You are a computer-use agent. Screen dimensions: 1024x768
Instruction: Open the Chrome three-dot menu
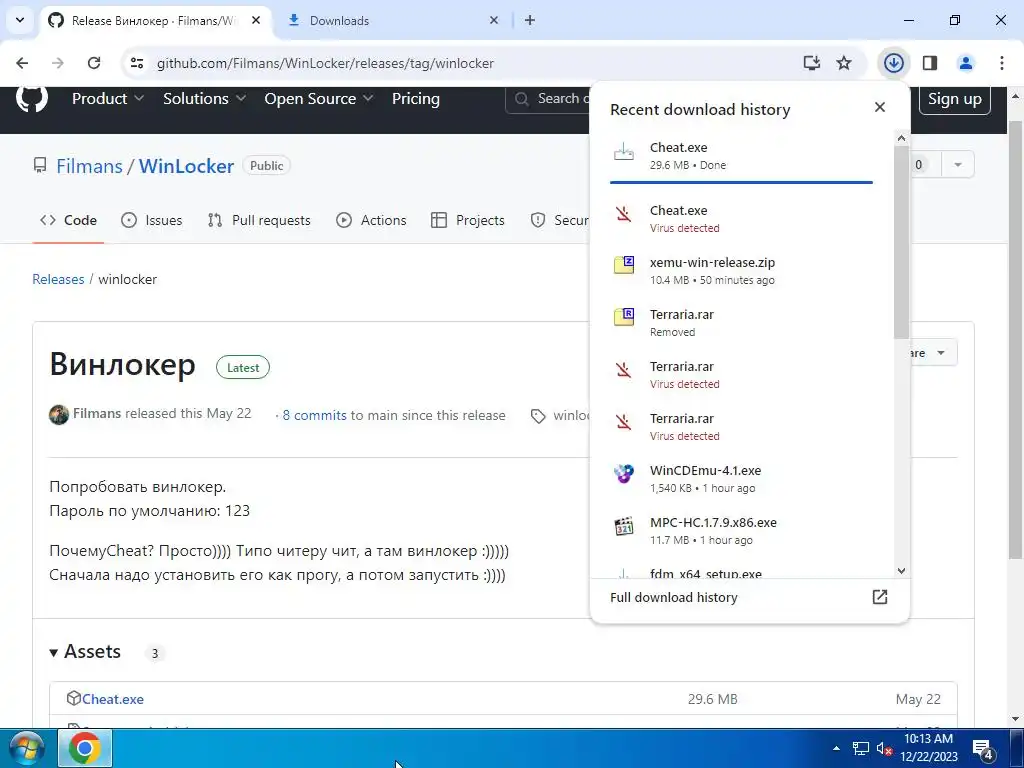(1002, 63)
